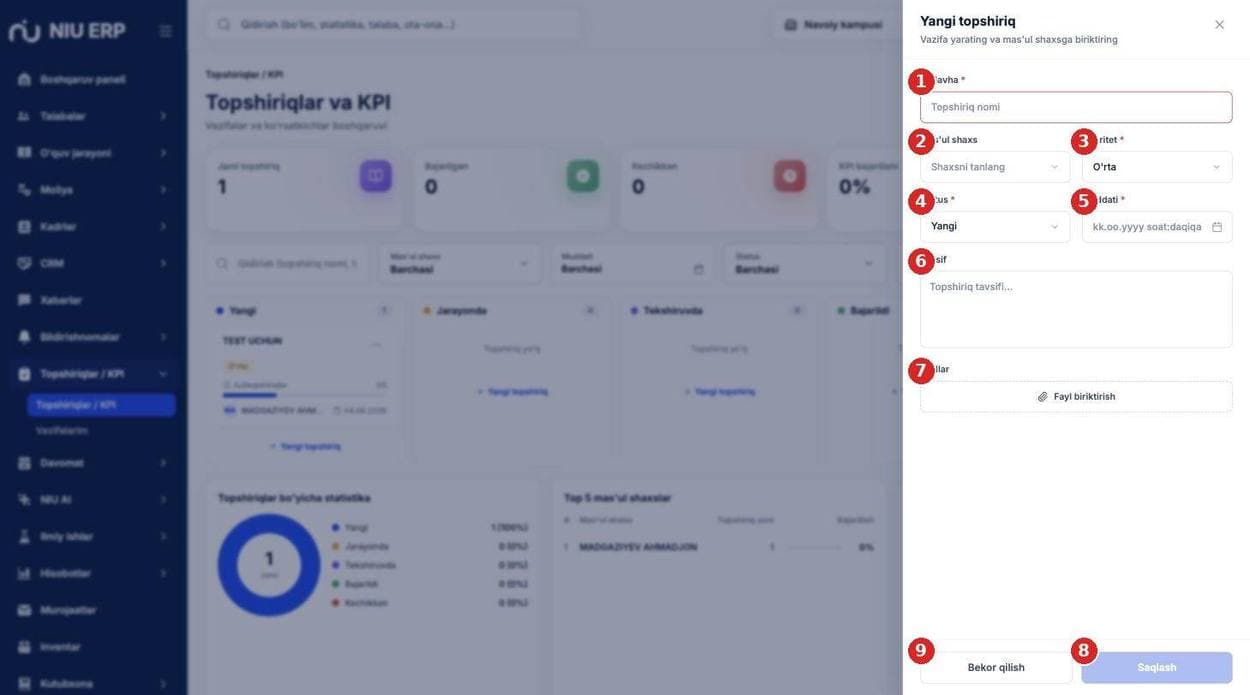Click the deadline date-time input field

(x=1157, y=227)
